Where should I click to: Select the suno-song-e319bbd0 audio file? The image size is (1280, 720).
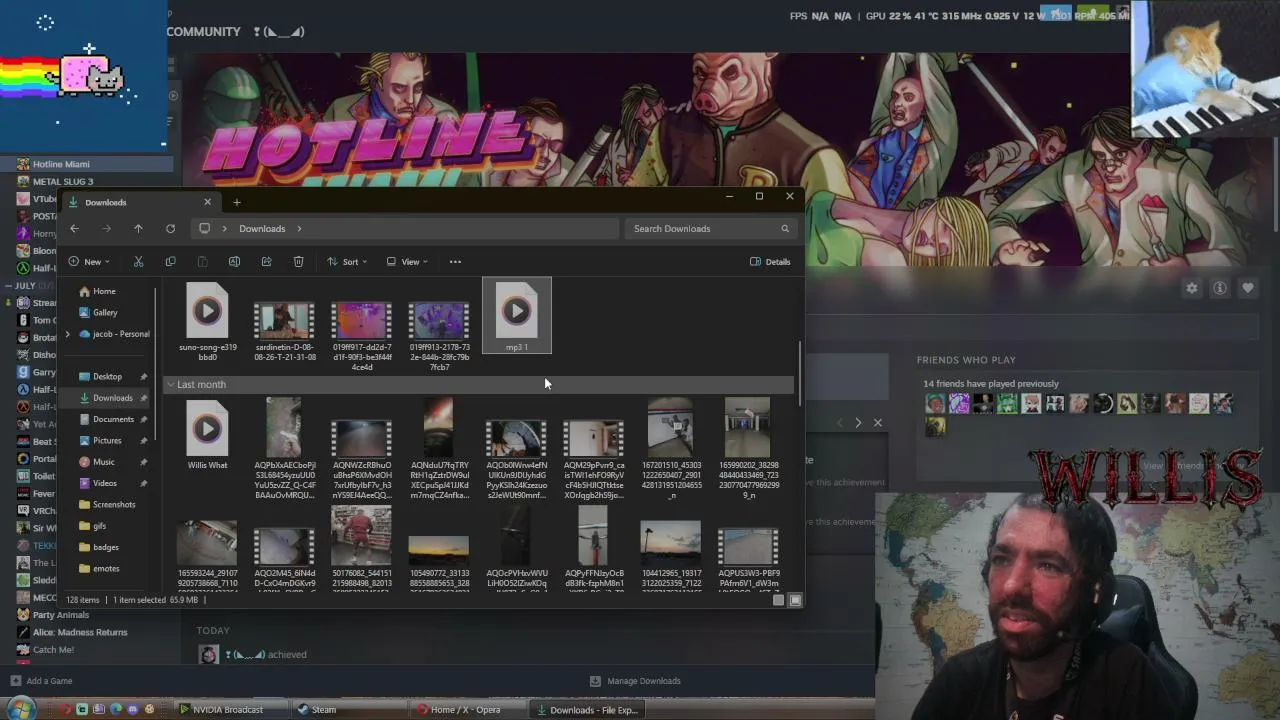[x=208, y=324]
